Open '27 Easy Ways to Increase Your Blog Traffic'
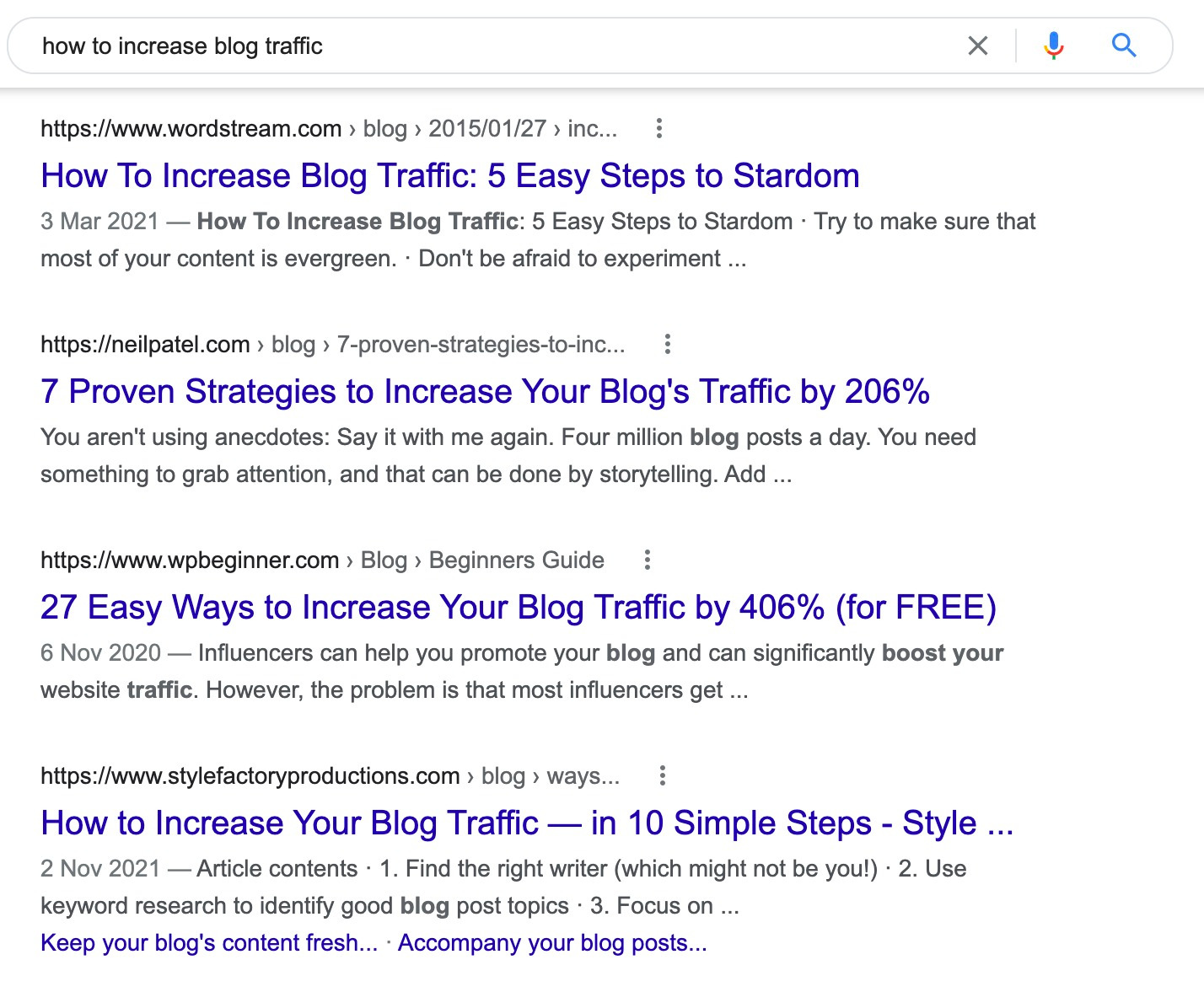The image size is (1204, 992). pos(519,607)
